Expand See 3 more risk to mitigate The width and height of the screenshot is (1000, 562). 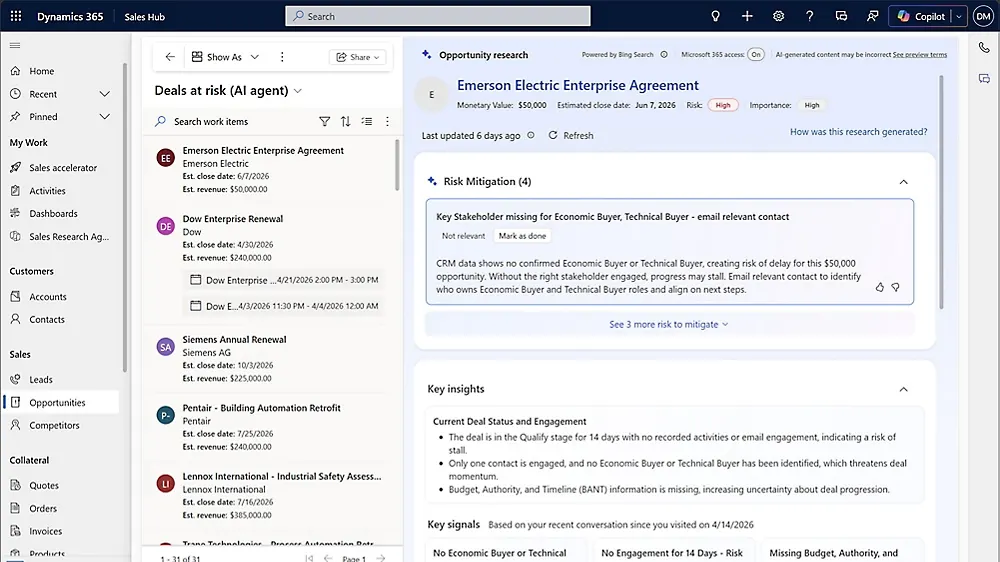click(668, 324)
